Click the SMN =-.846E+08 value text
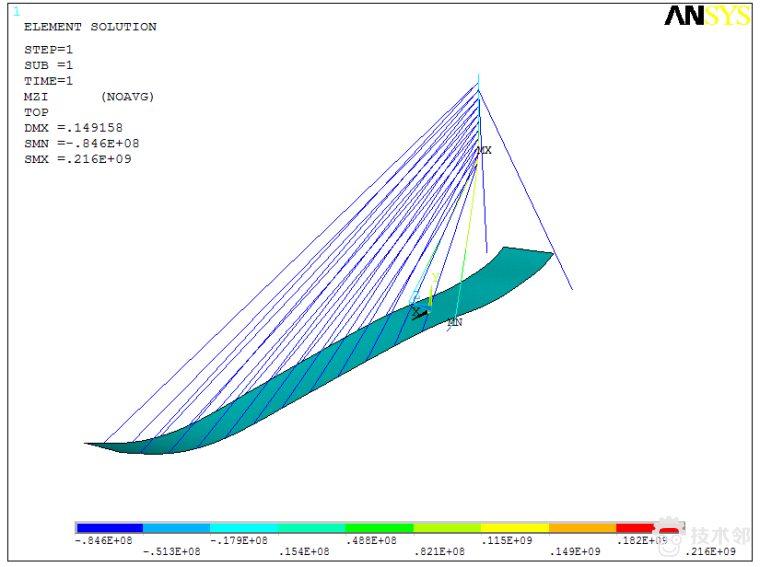The image size is (760, 567). pos(81,144)
